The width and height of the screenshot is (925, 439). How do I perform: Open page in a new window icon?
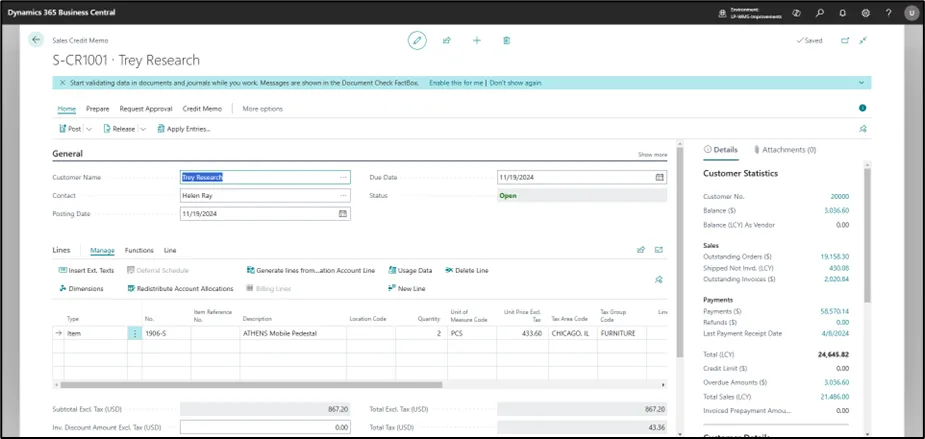(845, 40)
